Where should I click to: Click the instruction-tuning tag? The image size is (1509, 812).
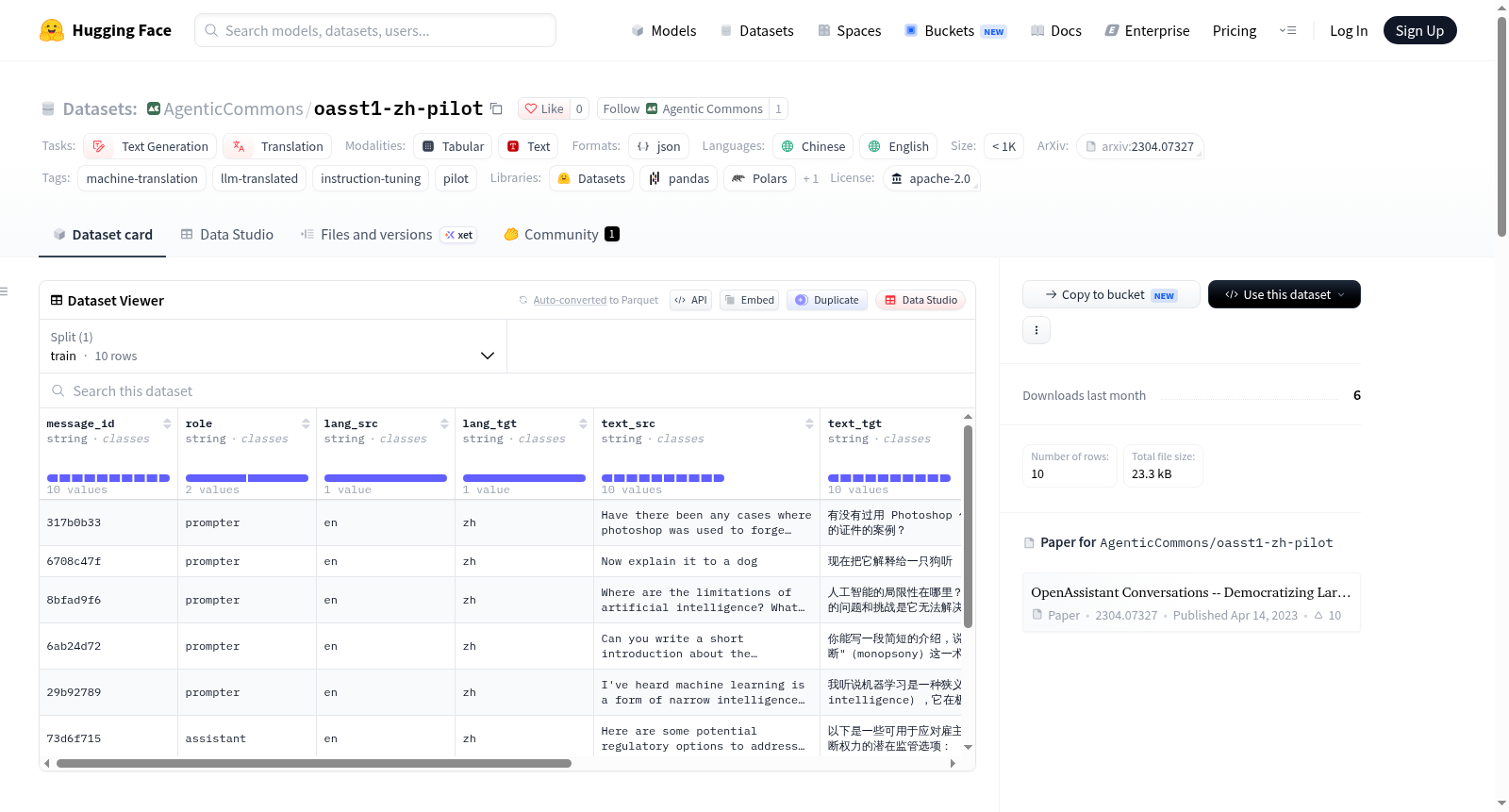[371, 179]
